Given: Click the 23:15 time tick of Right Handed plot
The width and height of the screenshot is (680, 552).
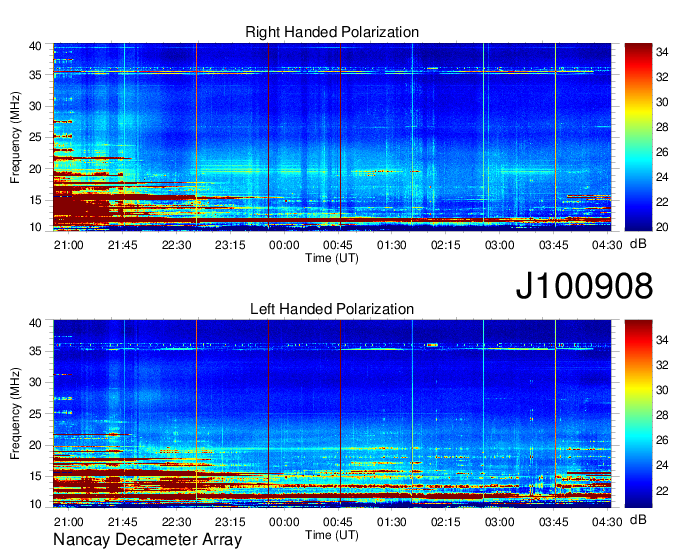Looking at the screenshot, I should (230, 245).
